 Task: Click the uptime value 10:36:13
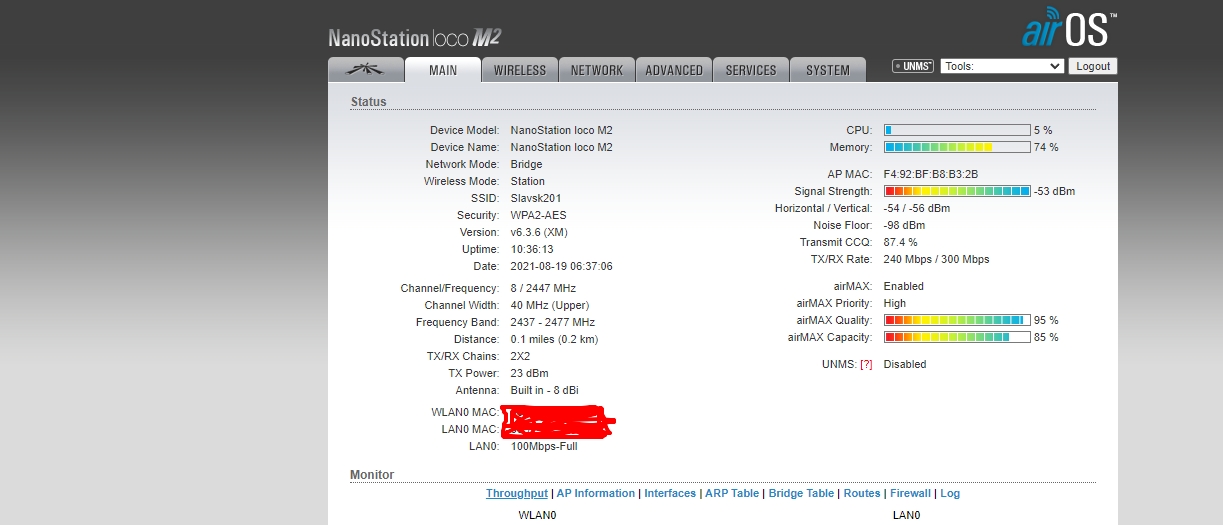532,249
